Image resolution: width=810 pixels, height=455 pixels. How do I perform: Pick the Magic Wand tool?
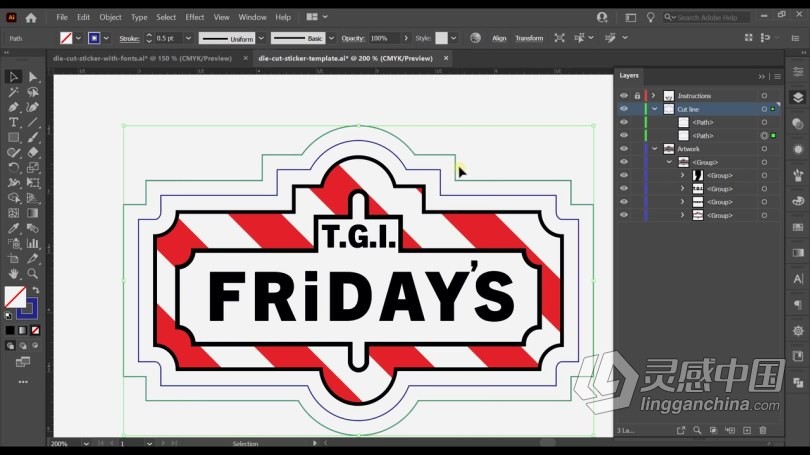(x=13, y=92)
